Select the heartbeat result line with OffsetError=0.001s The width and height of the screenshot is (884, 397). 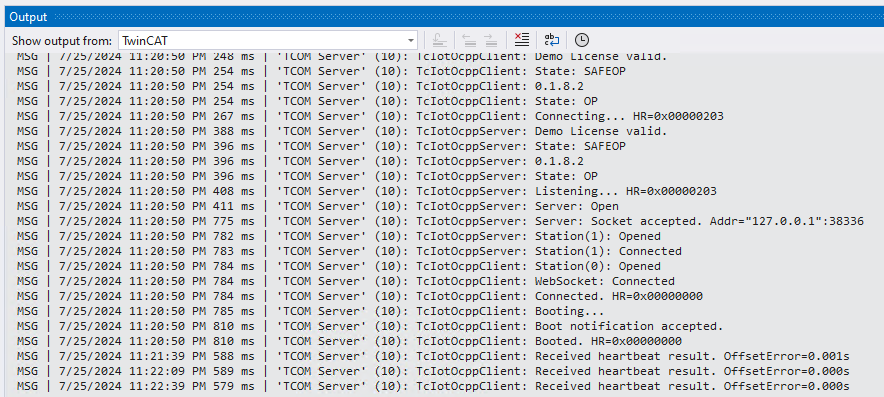click(x=434, y=356)
